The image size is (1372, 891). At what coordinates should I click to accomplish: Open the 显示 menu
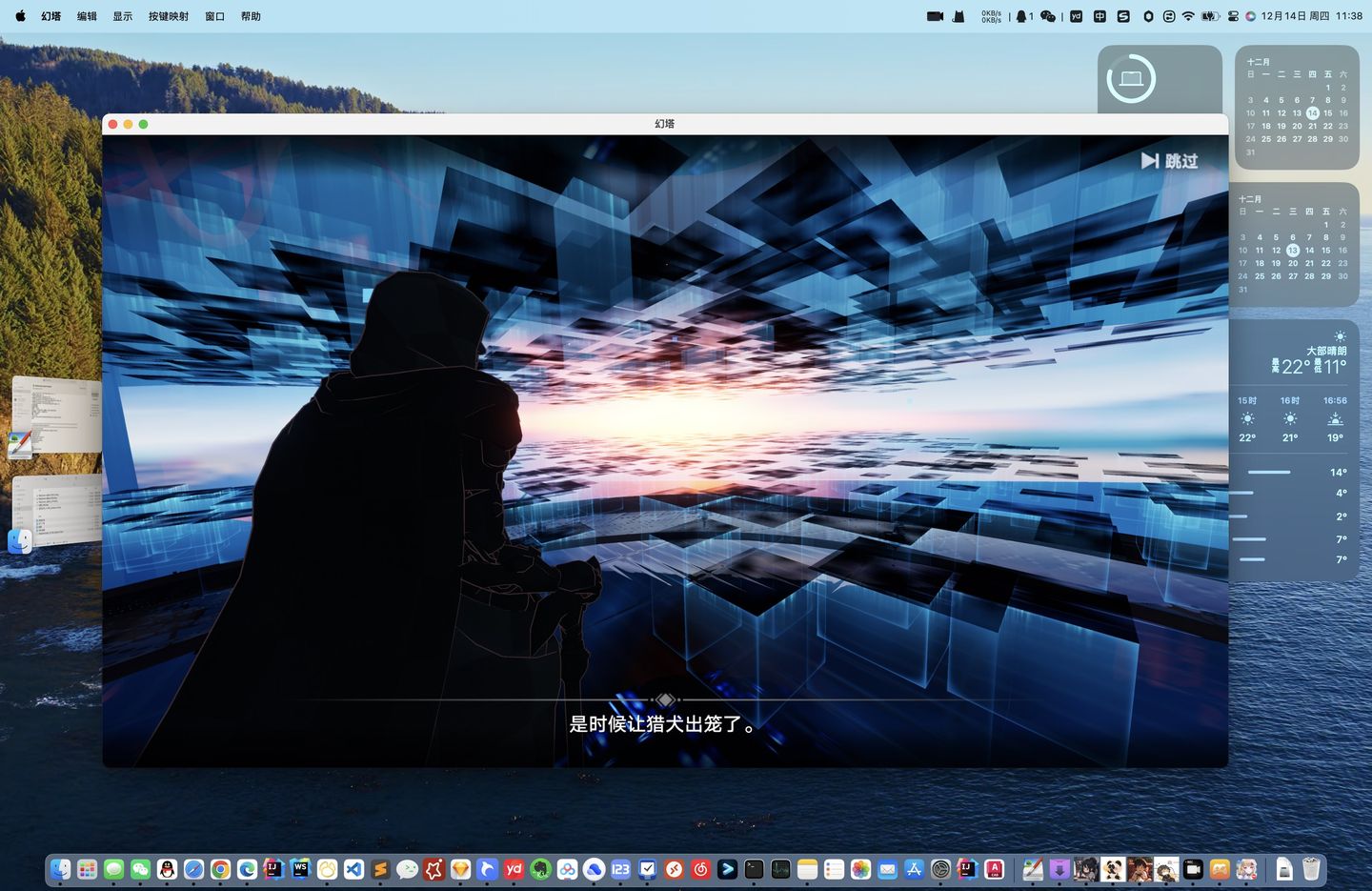pyautogui.click(x=123, y=16)
